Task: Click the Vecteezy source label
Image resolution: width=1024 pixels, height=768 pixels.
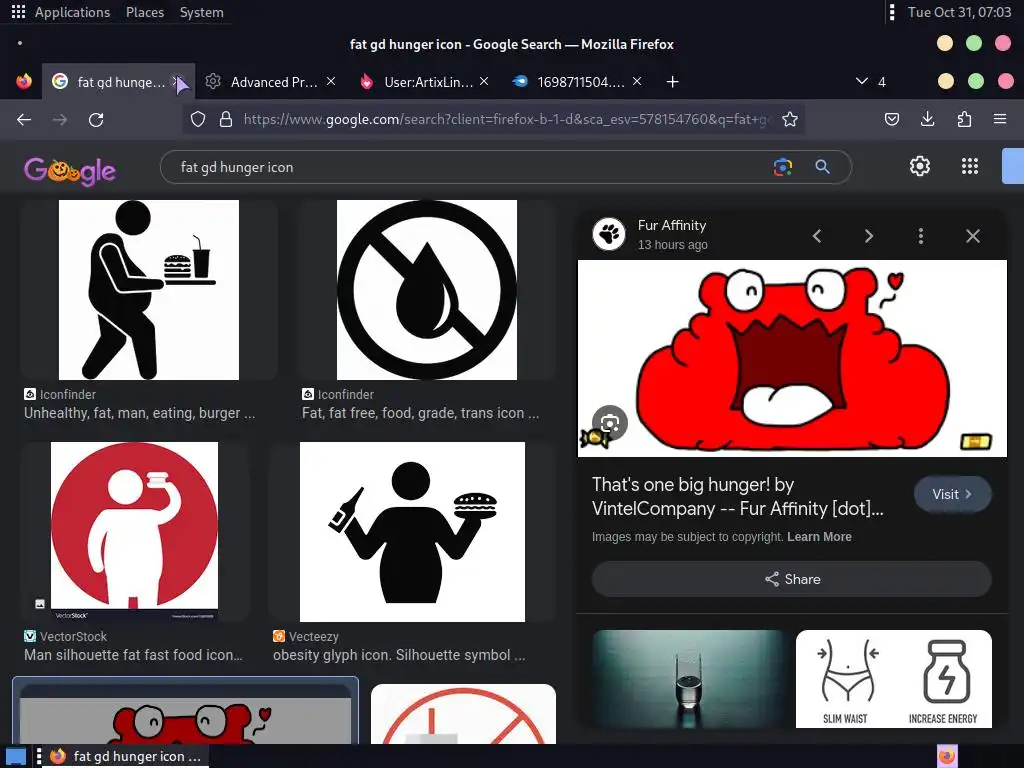Action: coord(306,636)
